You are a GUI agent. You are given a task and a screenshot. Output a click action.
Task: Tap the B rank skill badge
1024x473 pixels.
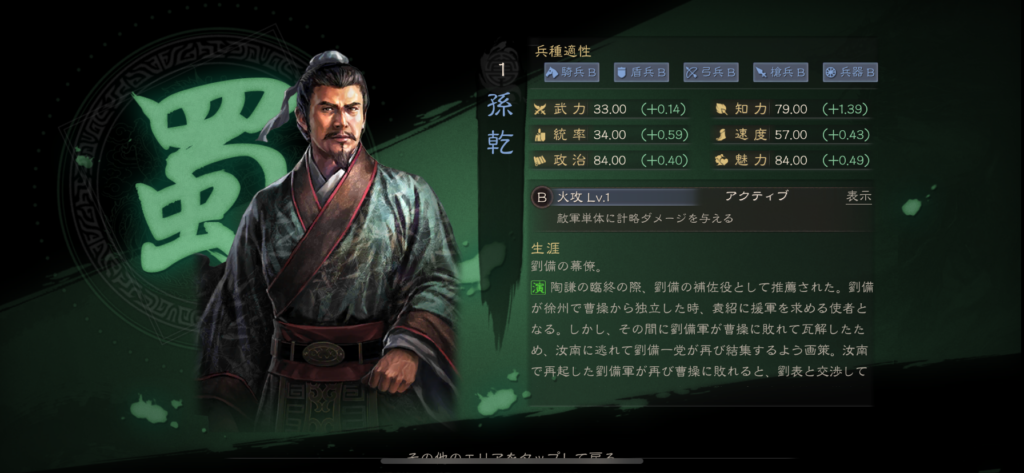[x=541, y=197]
